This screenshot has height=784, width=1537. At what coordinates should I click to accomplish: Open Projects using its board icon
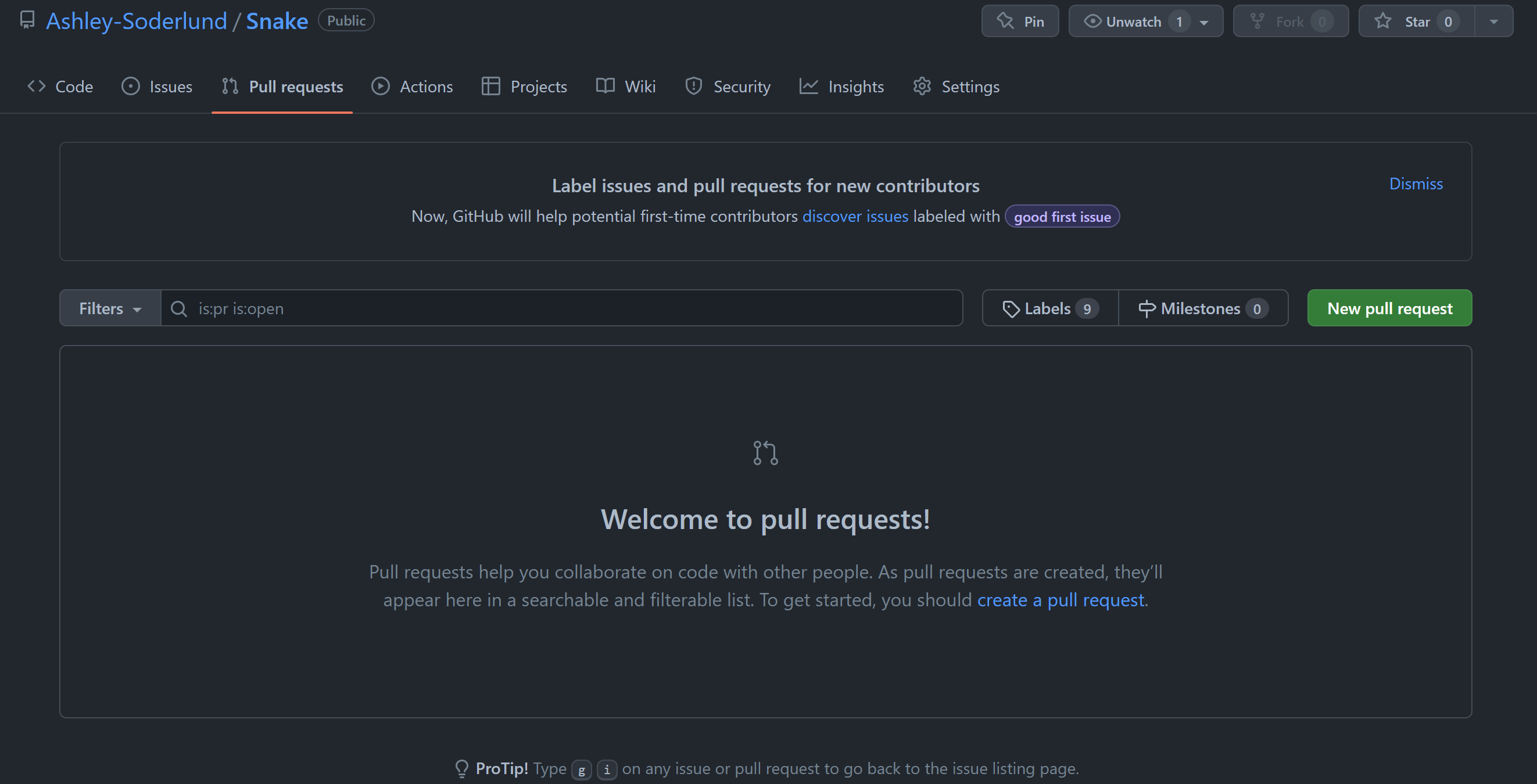(490, 86)
